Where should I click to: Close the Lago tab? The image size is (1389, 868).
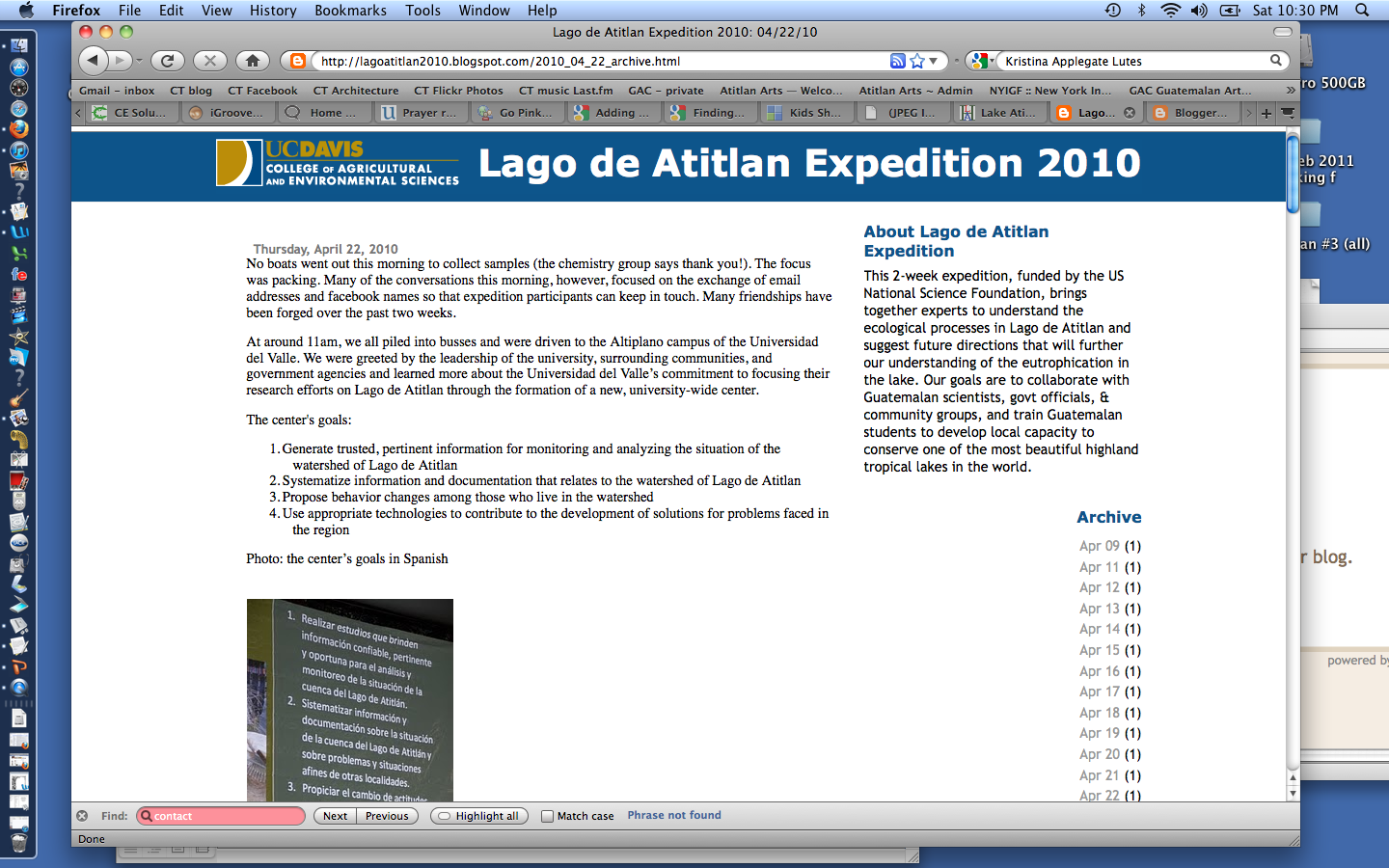(1130, 113)
